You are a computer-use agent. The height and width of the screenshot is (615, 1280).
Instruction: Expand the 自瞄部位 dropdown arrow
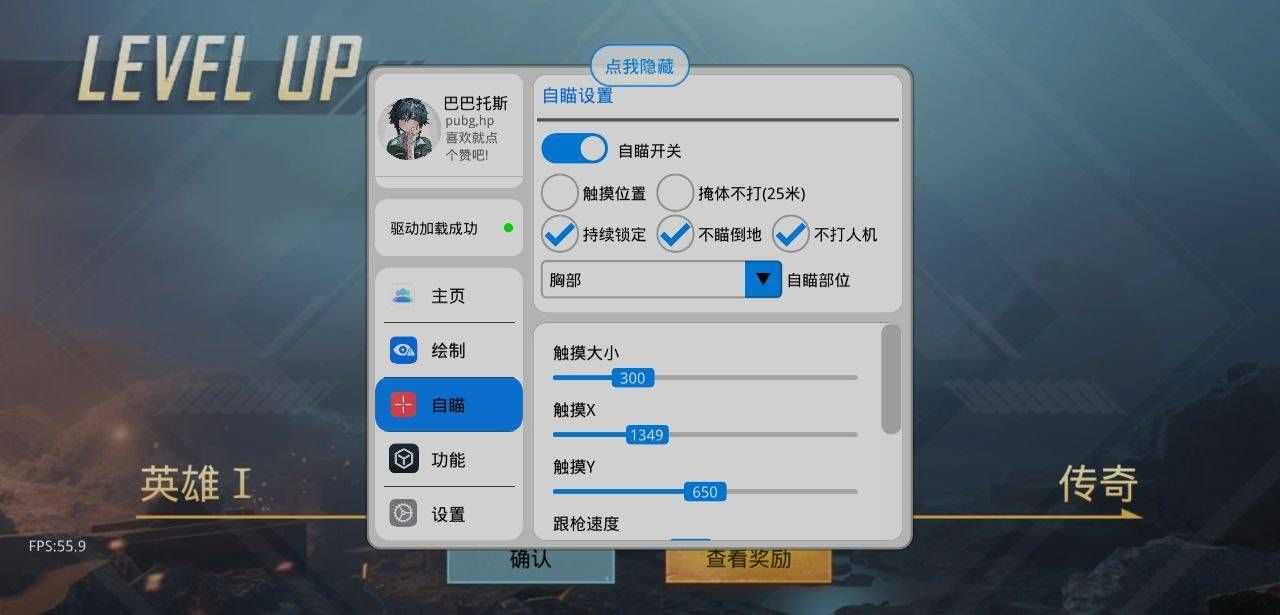tap(763, 279)
